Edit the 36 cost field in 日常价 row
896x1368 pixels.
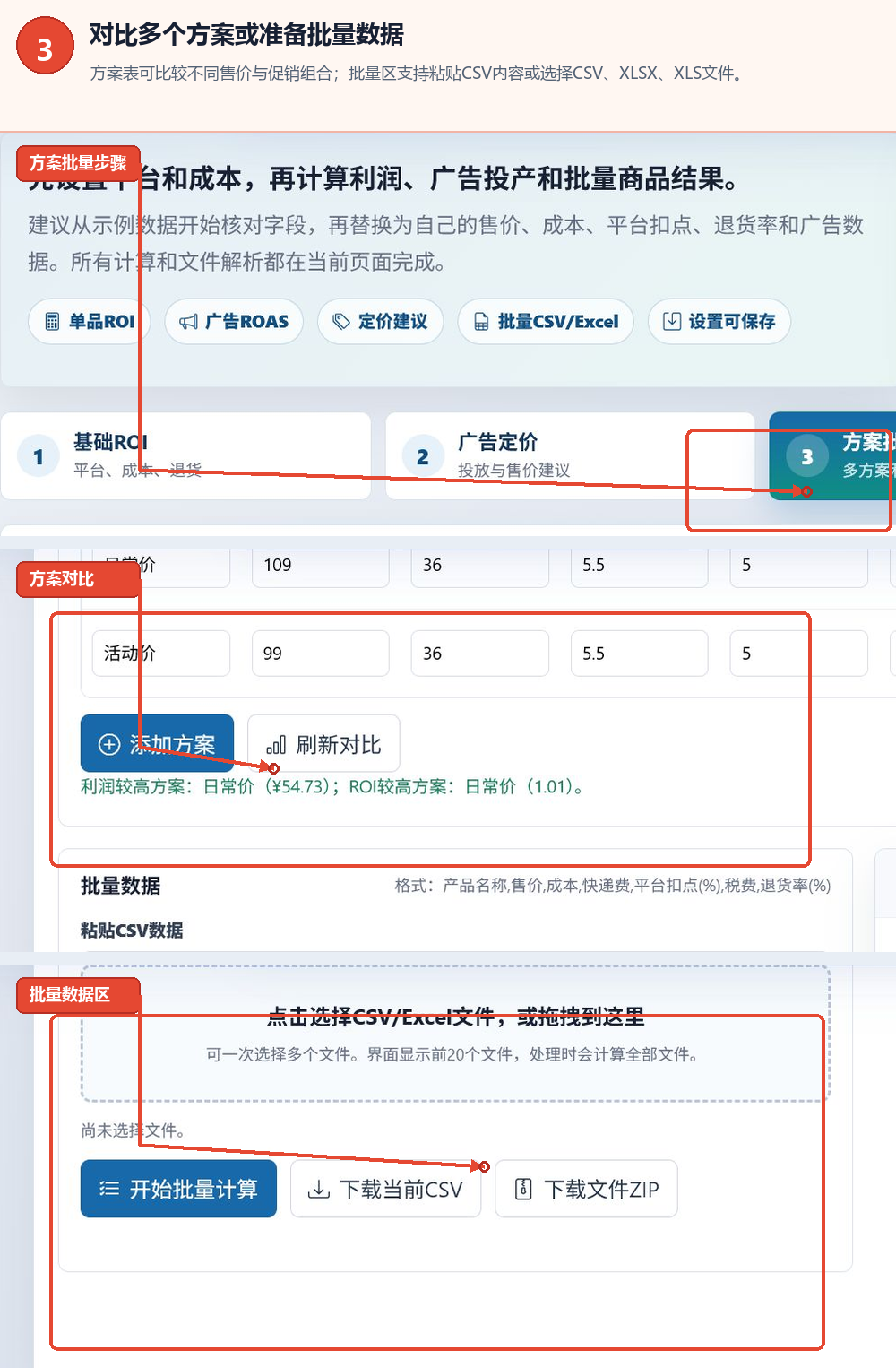click(x=480, y=567)
